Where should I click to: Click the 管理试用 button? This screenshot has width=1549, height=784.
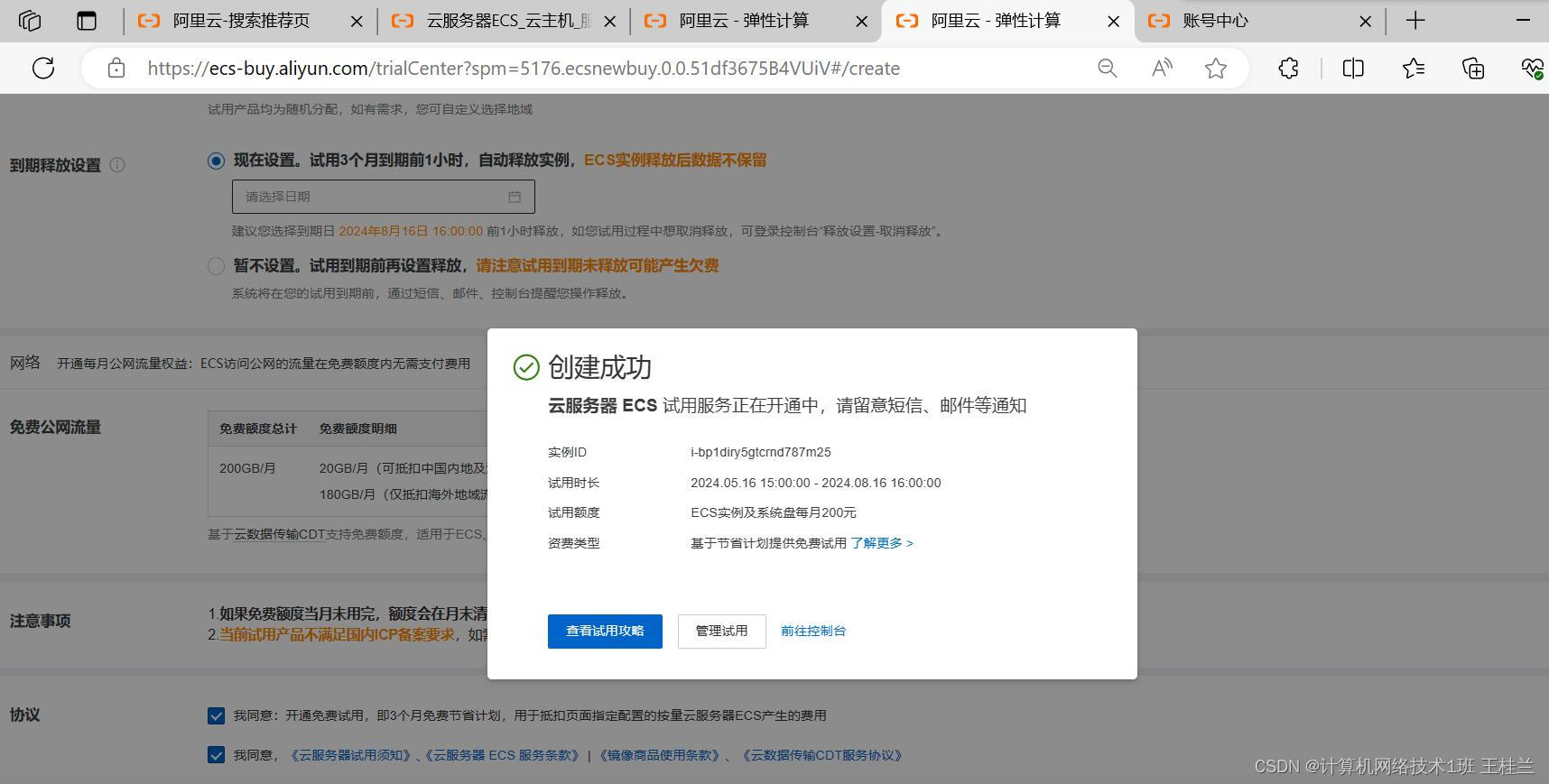[721, 632]
